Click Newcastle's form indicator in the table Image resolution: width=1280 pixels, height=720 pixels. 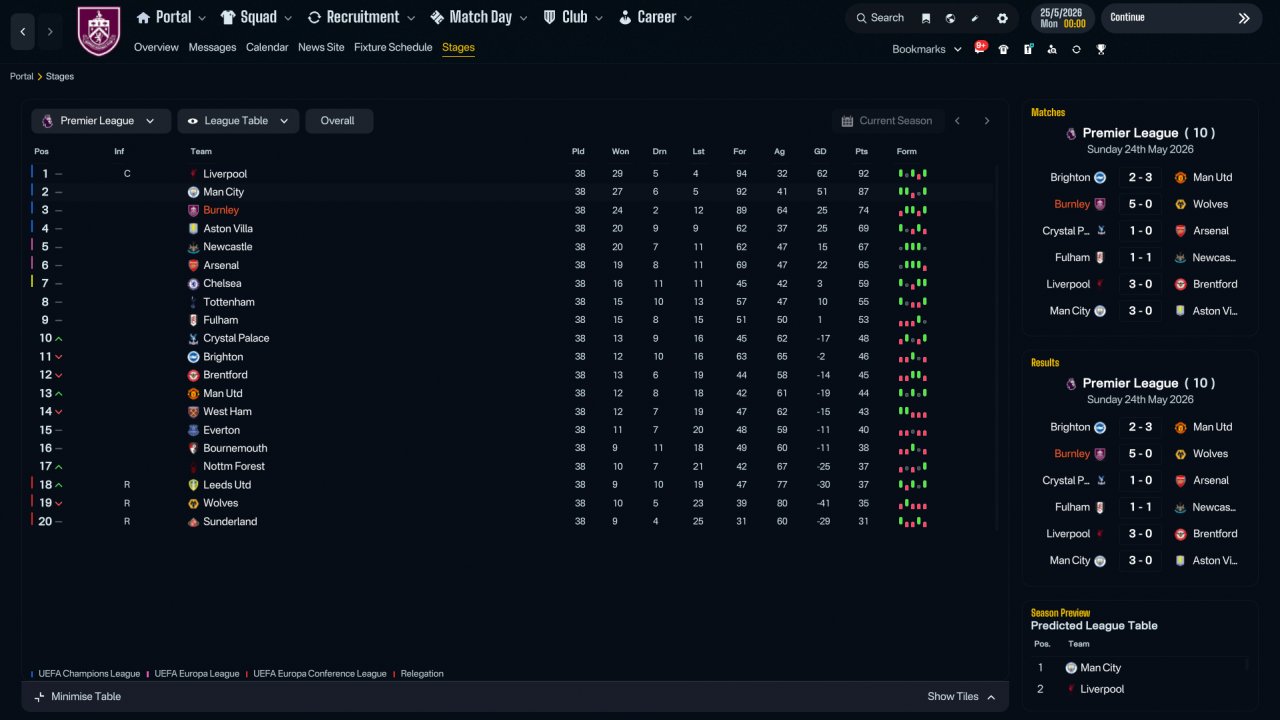coord(913,247)
